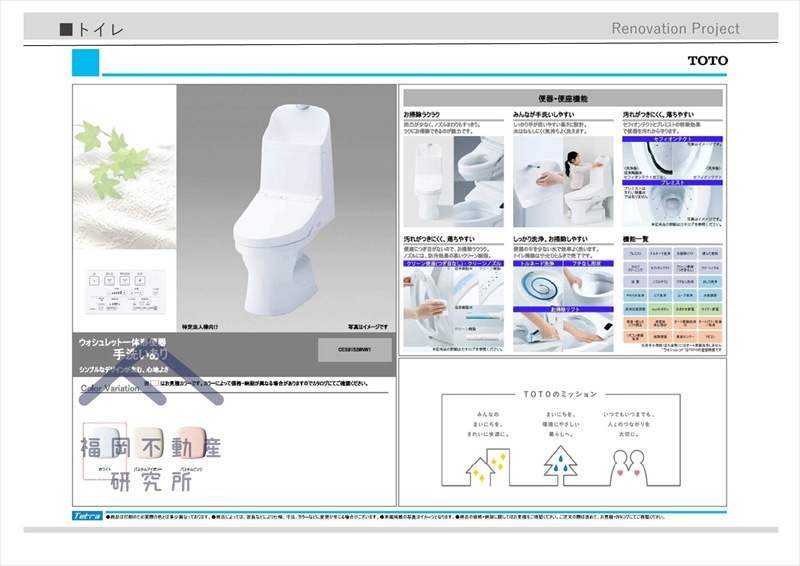
Task: Click the hands rinsing in basin photo
Action: pyautogui.click(x=538, y=182)
